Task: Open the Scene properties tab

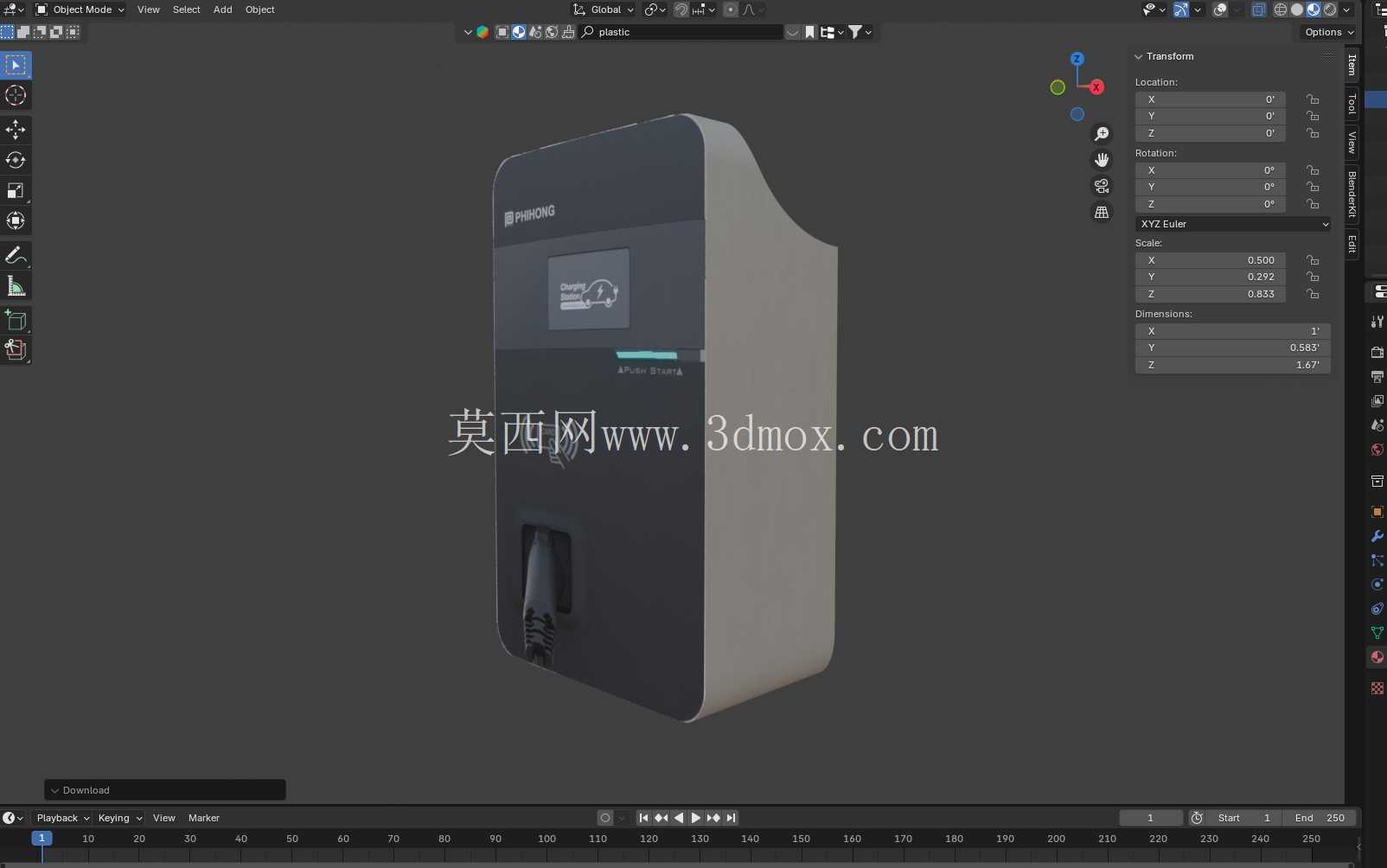Action: 1377,425
